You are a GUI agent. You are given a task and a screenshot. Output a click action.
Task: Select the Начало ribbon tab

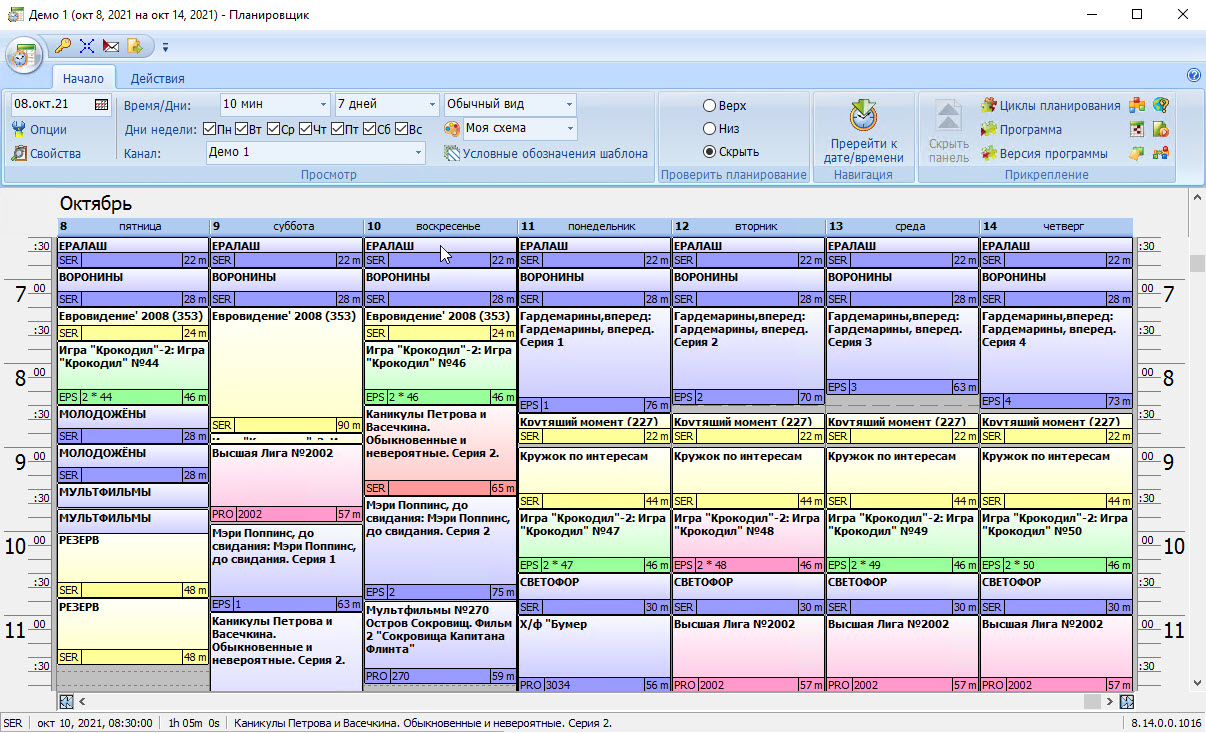tap(83, 78)
